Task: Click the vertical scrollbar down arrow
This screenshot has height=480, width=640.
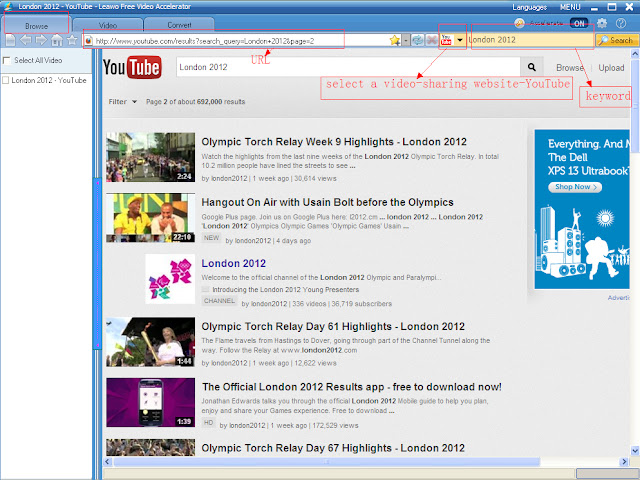Action: [x=635, y=451]
